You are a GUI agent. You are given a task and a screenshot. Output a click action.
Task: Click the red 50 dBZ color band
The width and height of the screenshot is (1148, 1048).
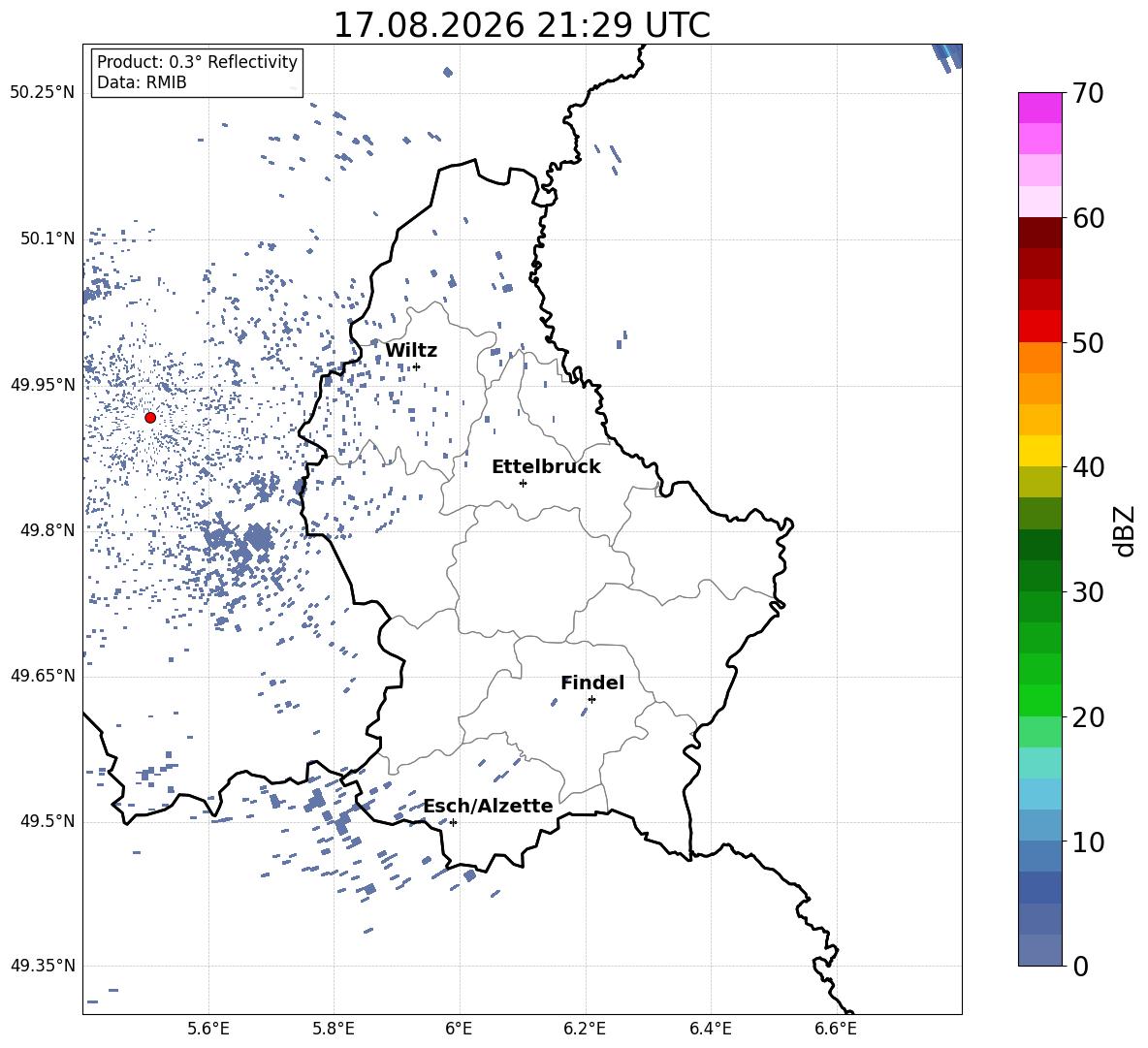pyautogui.click(x=1039, y=327)
